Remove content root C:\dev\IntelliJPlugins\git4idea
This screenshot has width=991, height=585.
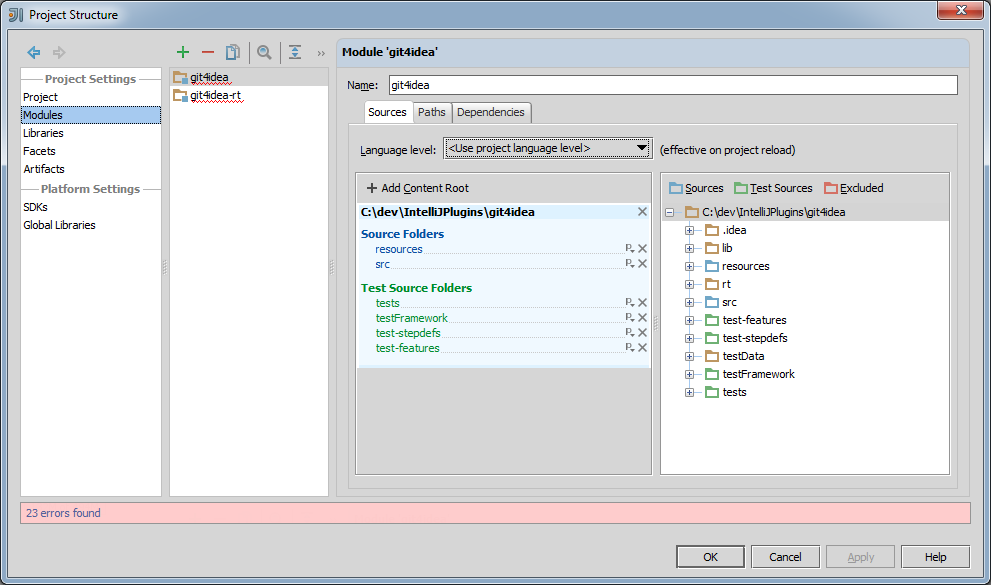coord(642,212)
